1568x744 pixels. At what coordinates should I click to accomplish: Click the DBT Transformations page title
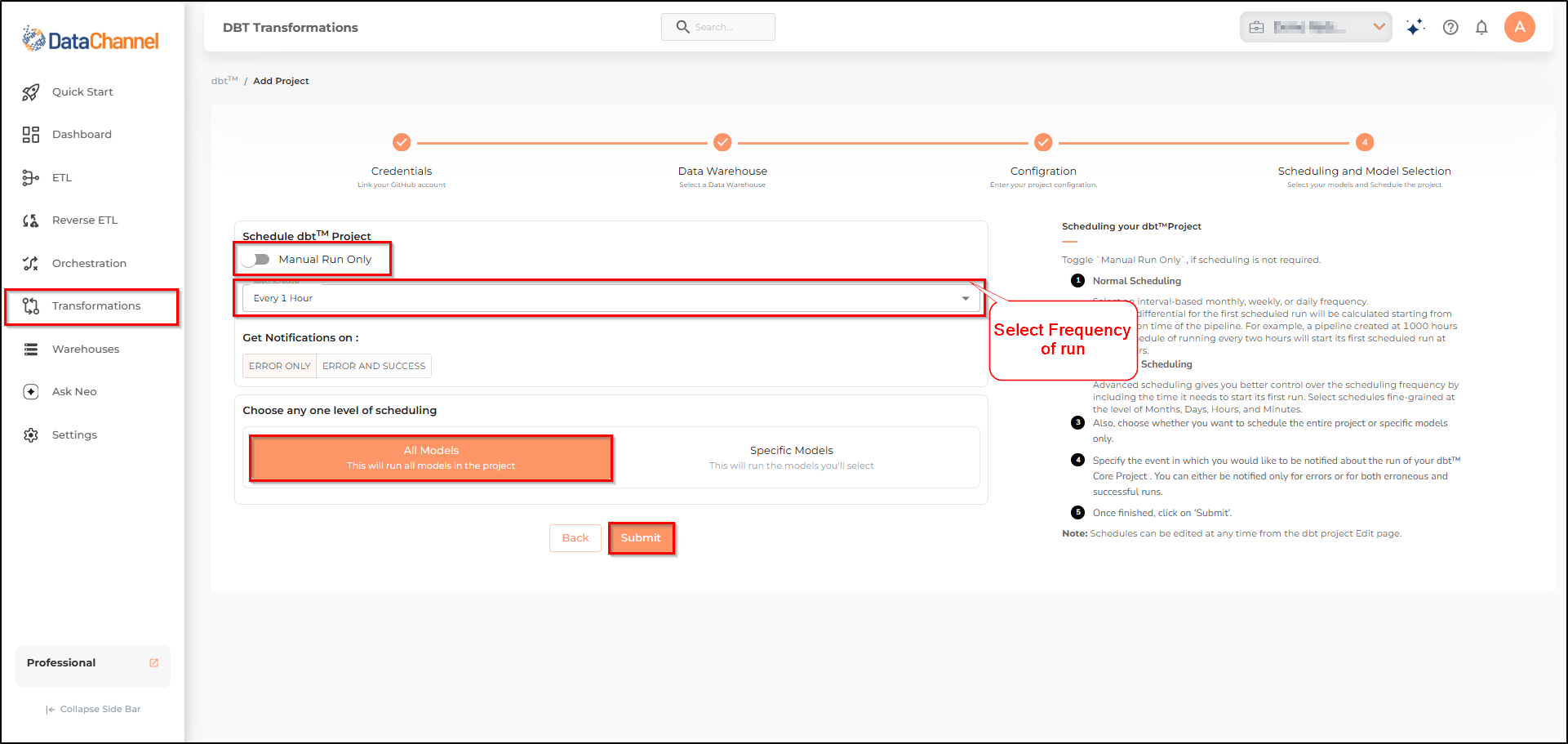coord(291,28)
